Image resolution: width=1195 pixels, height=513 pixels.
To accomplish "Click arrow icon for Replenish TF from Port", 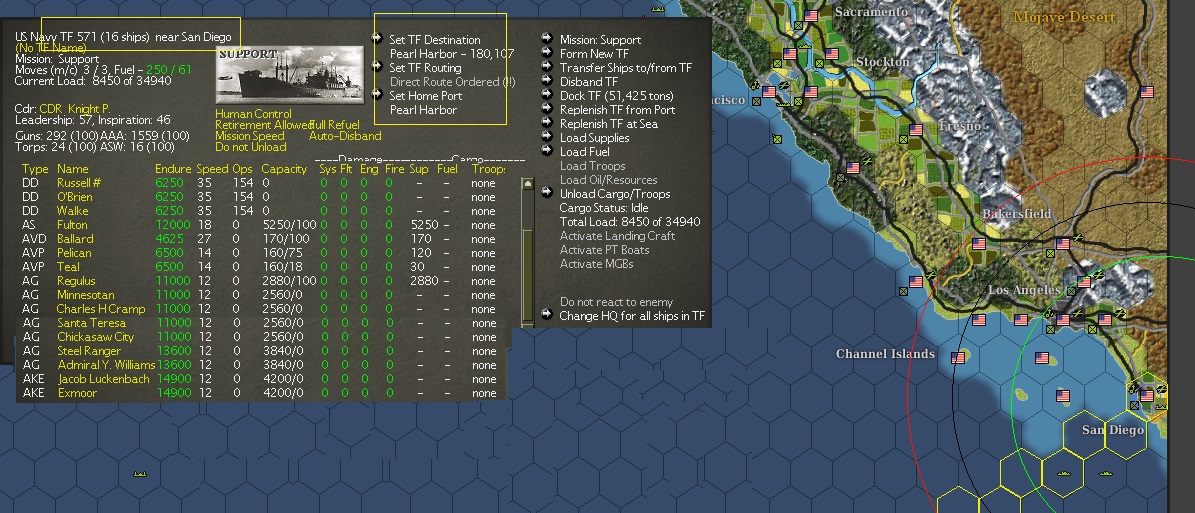I will coord(546,108).
